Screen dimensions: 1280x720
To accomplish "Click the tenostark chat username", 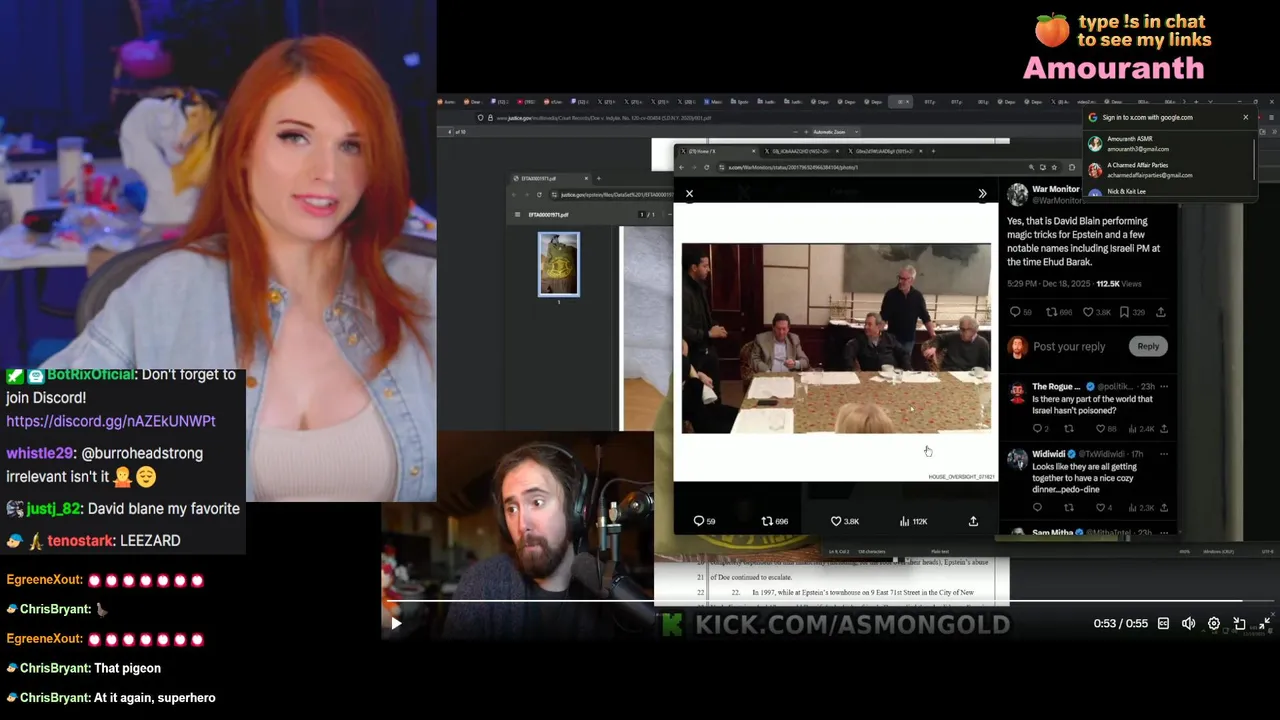I will tap(79, 541).
